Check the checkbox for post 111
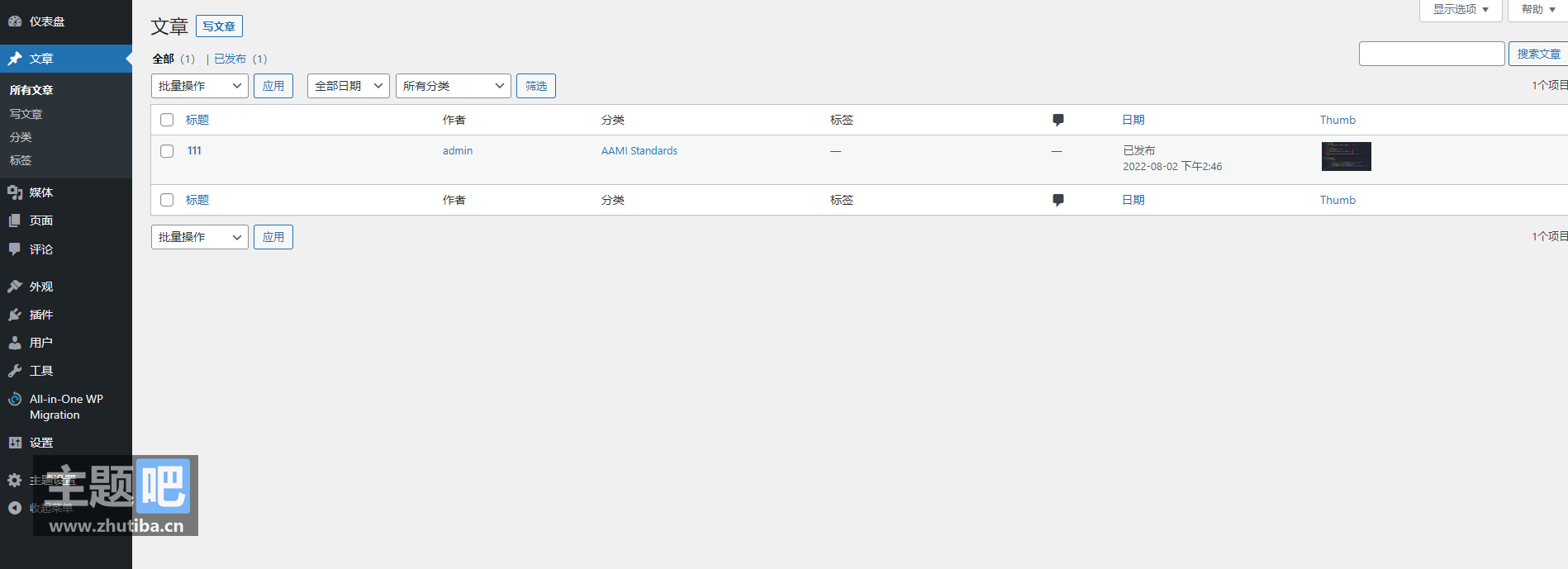 point(167,151)
